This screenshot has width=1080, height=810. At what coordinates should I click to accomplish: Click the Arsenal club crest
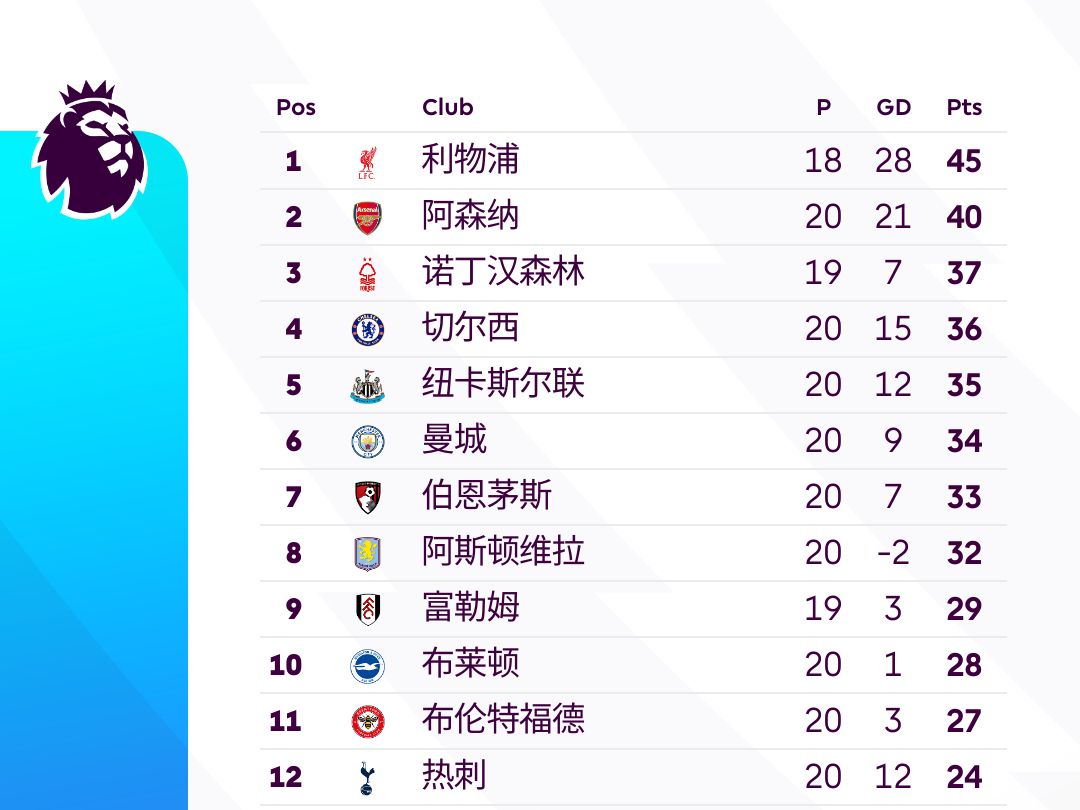pyautogui.click(x=367, y=218)
